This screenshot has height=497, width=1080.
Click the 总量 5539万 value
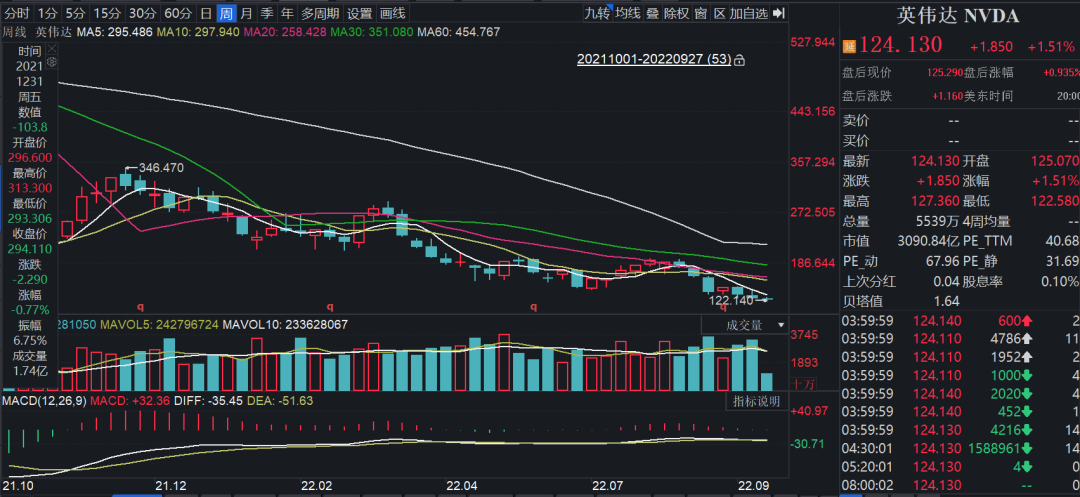tap(938, 222)
